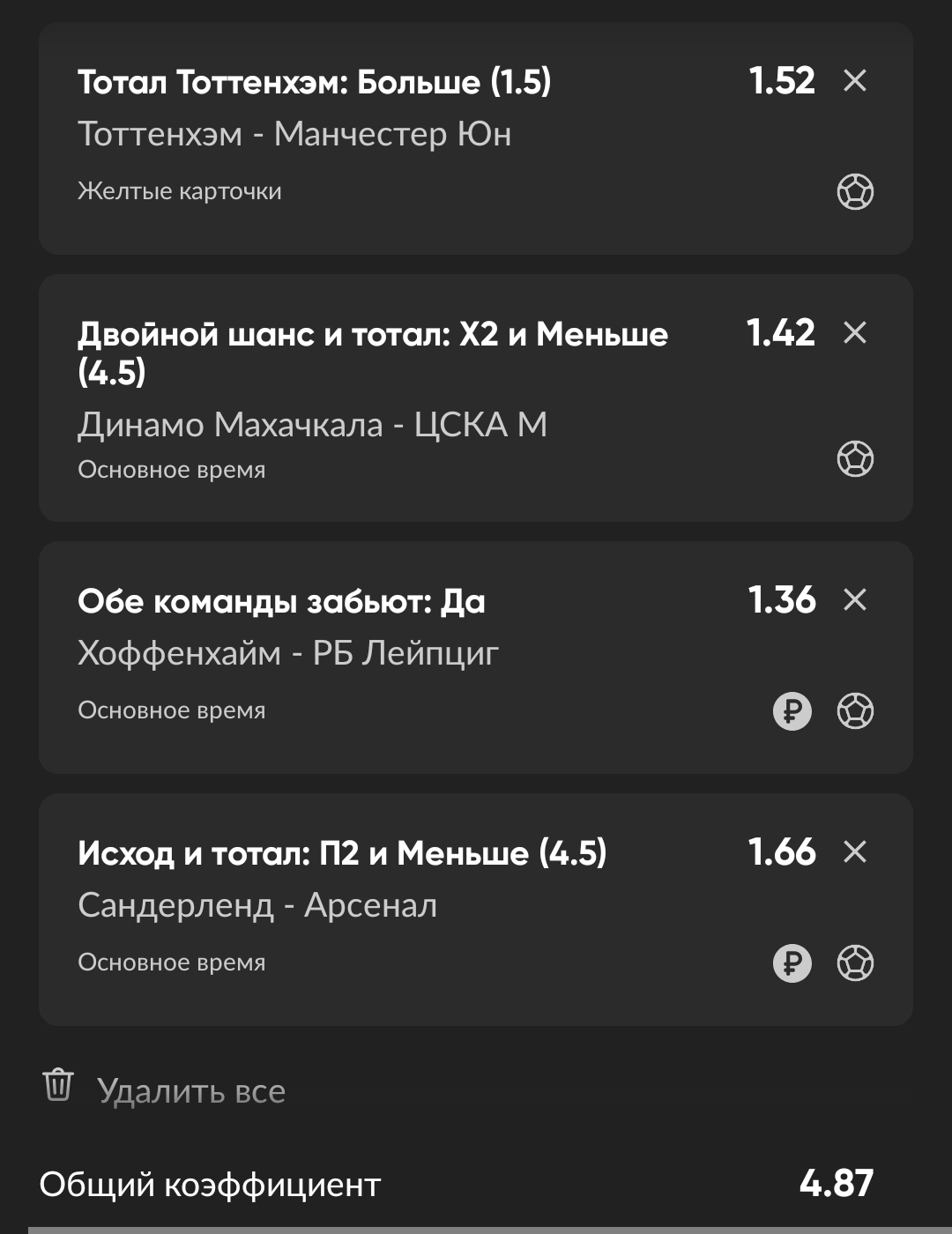
Task: Tap the ruble icon on Hoffenheim bet
Action: 792,711
